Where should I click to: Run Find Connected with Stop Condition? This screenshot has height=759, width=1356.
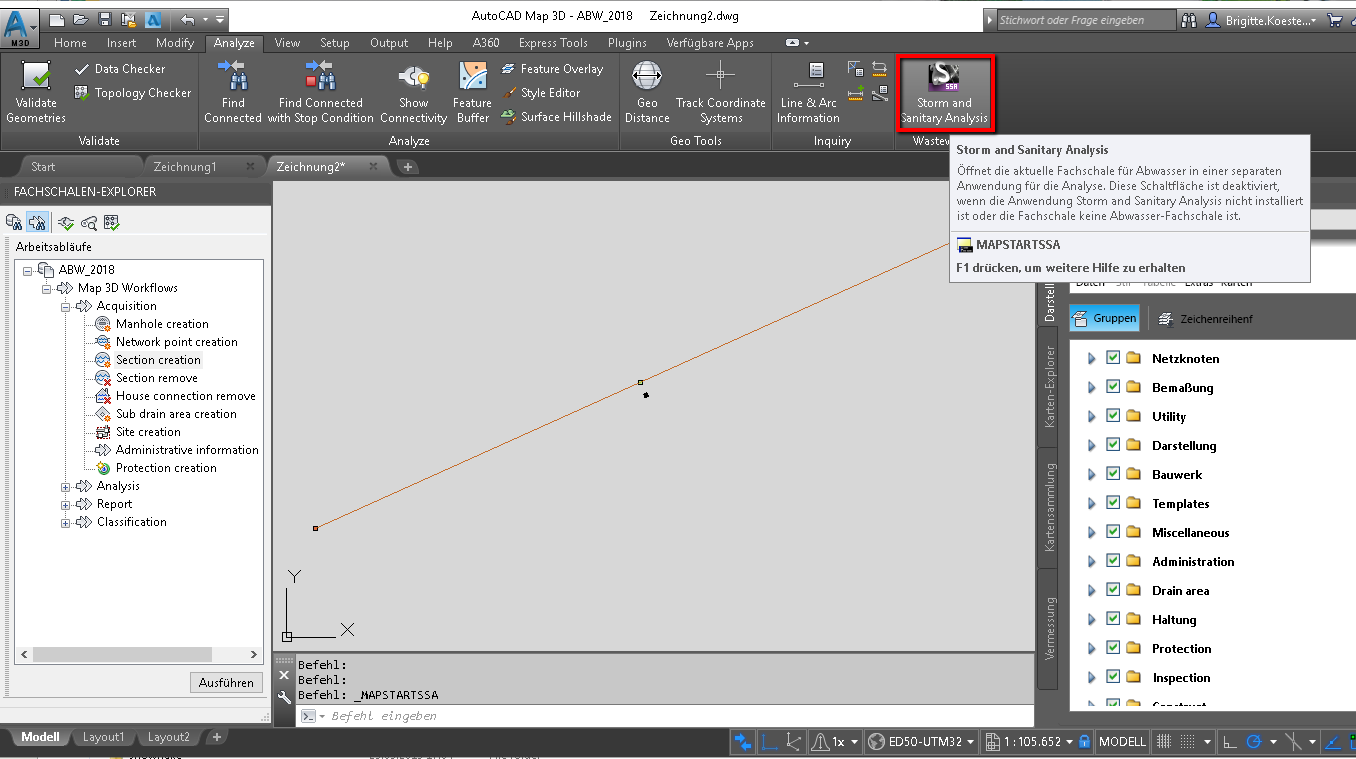point(321,92)
